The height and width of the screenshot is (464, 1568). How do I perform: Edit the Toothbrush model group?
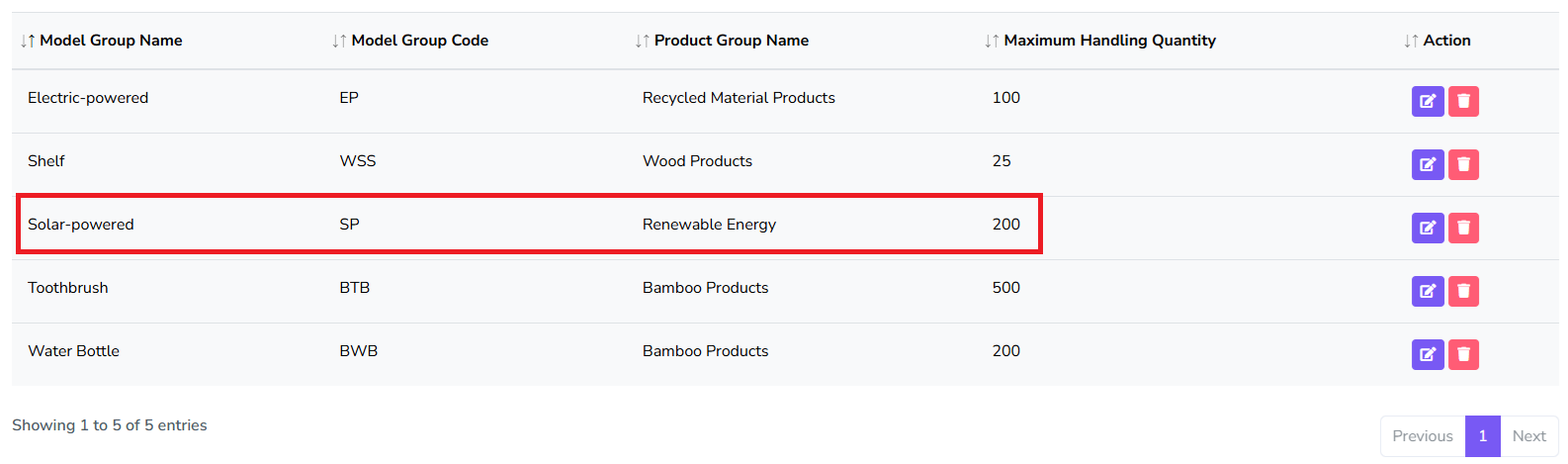tap(1428, 291)
